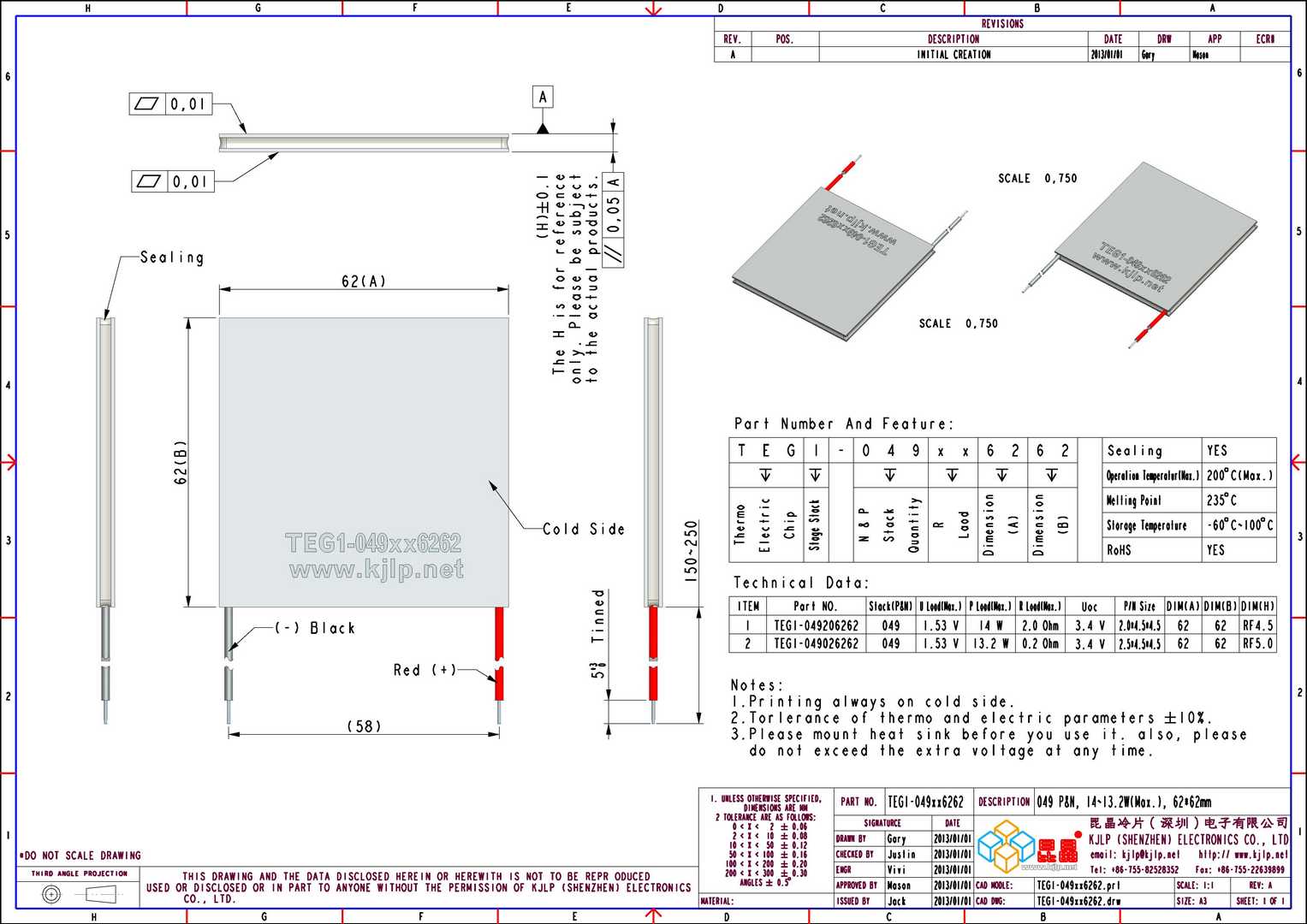Select the parallelism 0,05 A tolerance frame
Image resolution: width=1307 pixels, height=924 pixels.
click(x=613, y=219)
